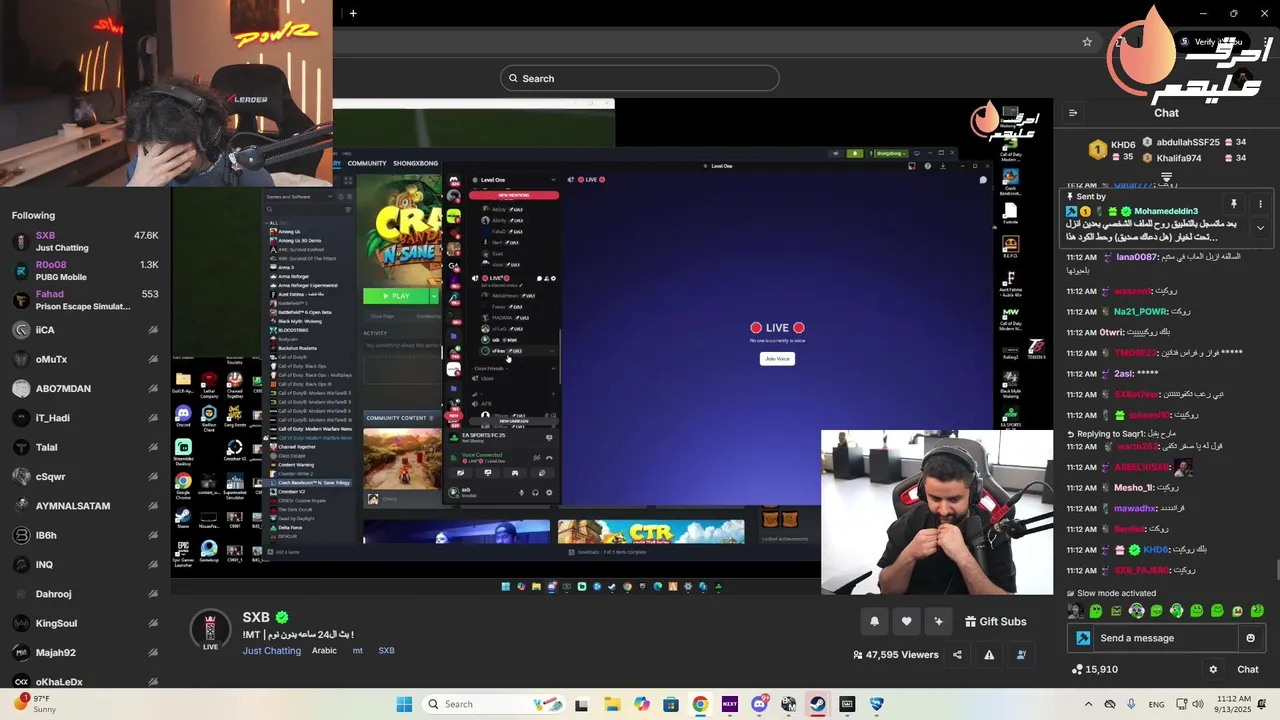Open the Just Chatting category link
This screenshot has width=1280, height=720.
(x=271, y=651)
